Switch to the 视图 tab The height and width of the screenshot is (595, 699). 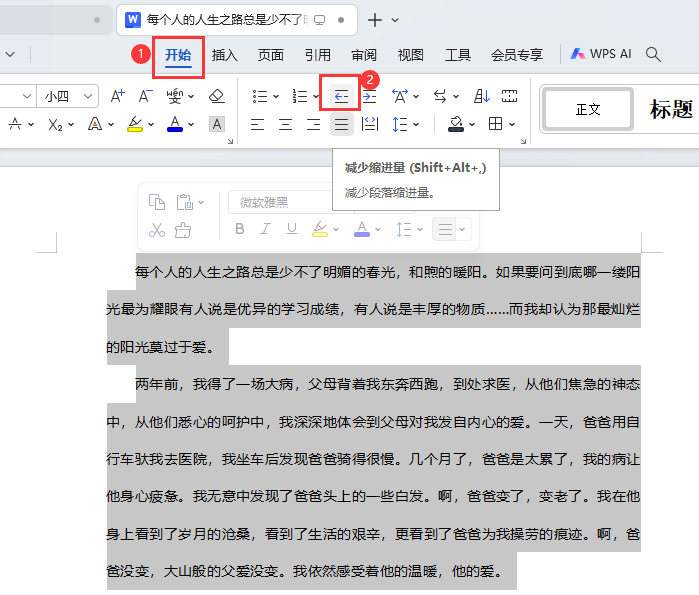tap(411, 55)
